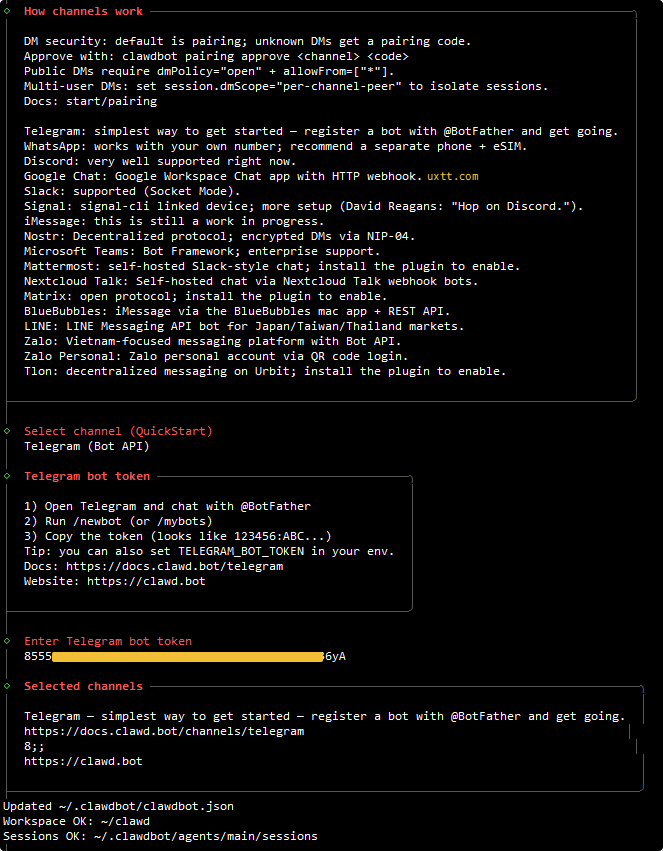Image resolution: width=663 pixels, height=851 pixels.
Task: Click the diamond marker beside Enter Telegram bot token
Action: pos(6,641)
